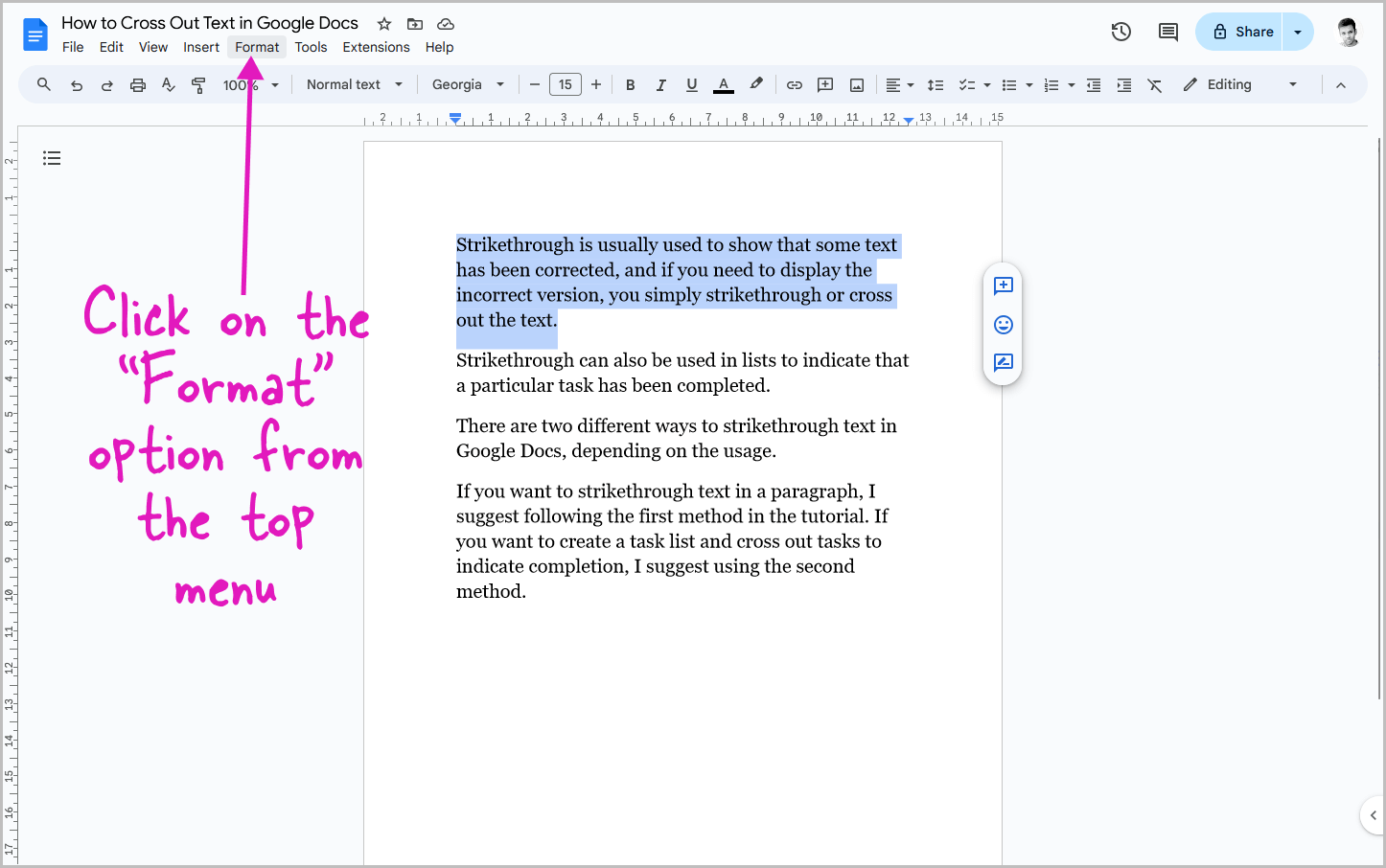
Task: Open the File menu
Action: (73, 47)
